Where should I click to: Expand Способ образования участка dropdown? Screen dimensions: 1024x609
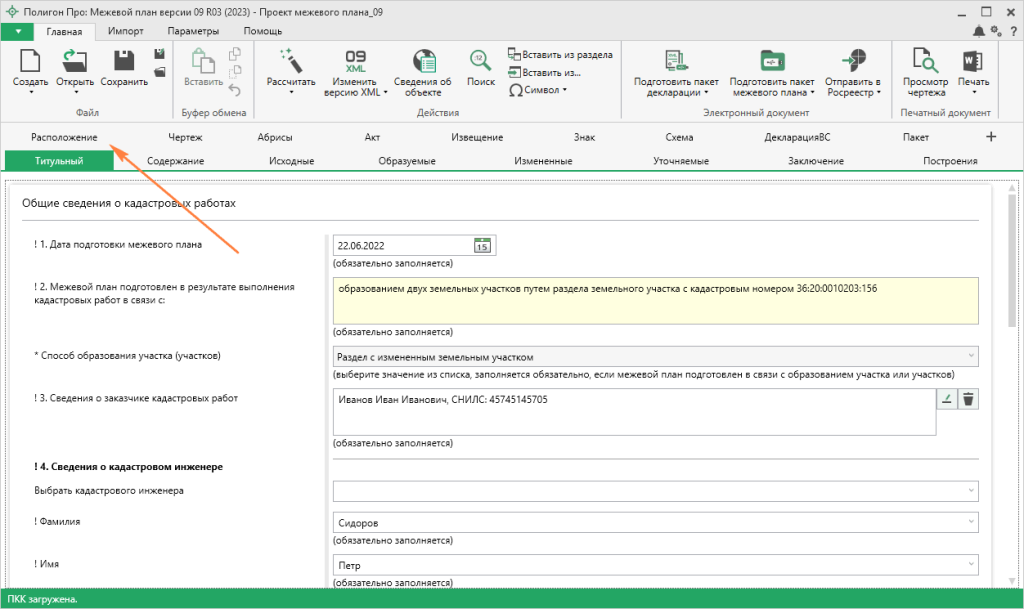pos(969,357)
